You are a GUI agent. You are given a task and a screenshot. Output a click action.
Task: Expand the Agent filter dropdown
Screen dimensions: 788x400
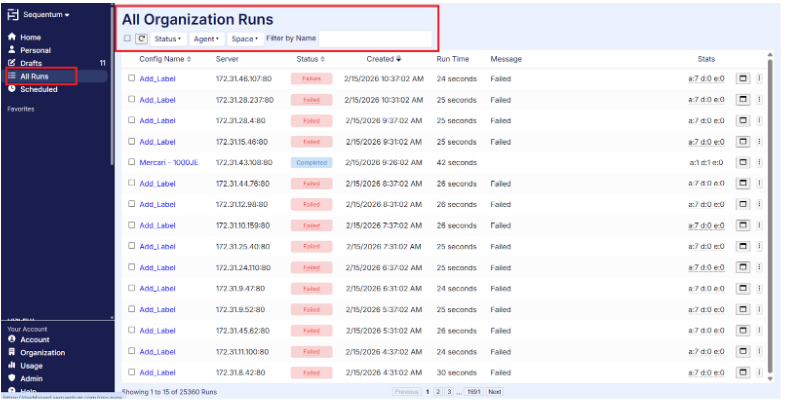click(205, 39)
